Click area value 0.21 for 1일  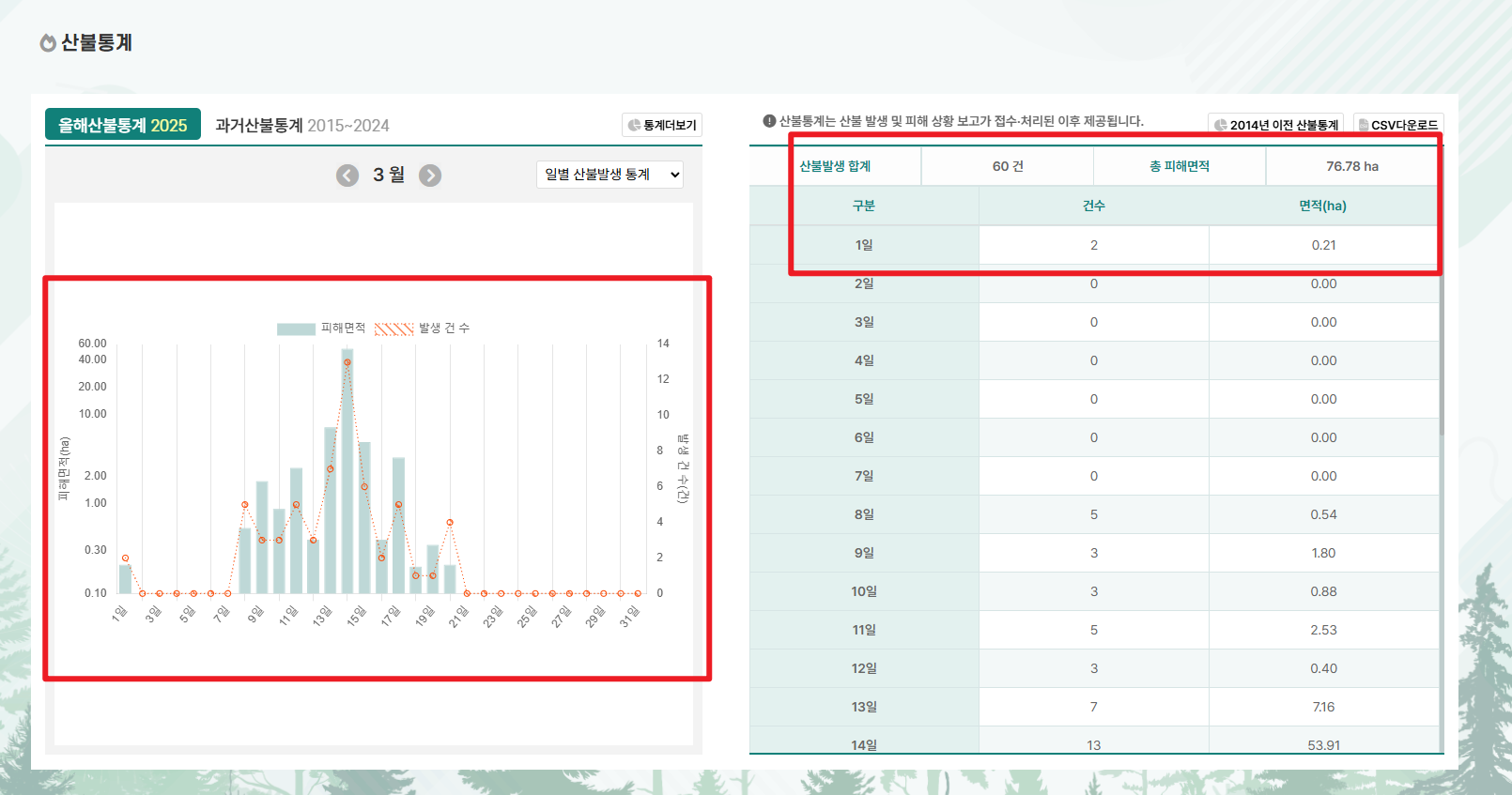tap(1323, 245)
